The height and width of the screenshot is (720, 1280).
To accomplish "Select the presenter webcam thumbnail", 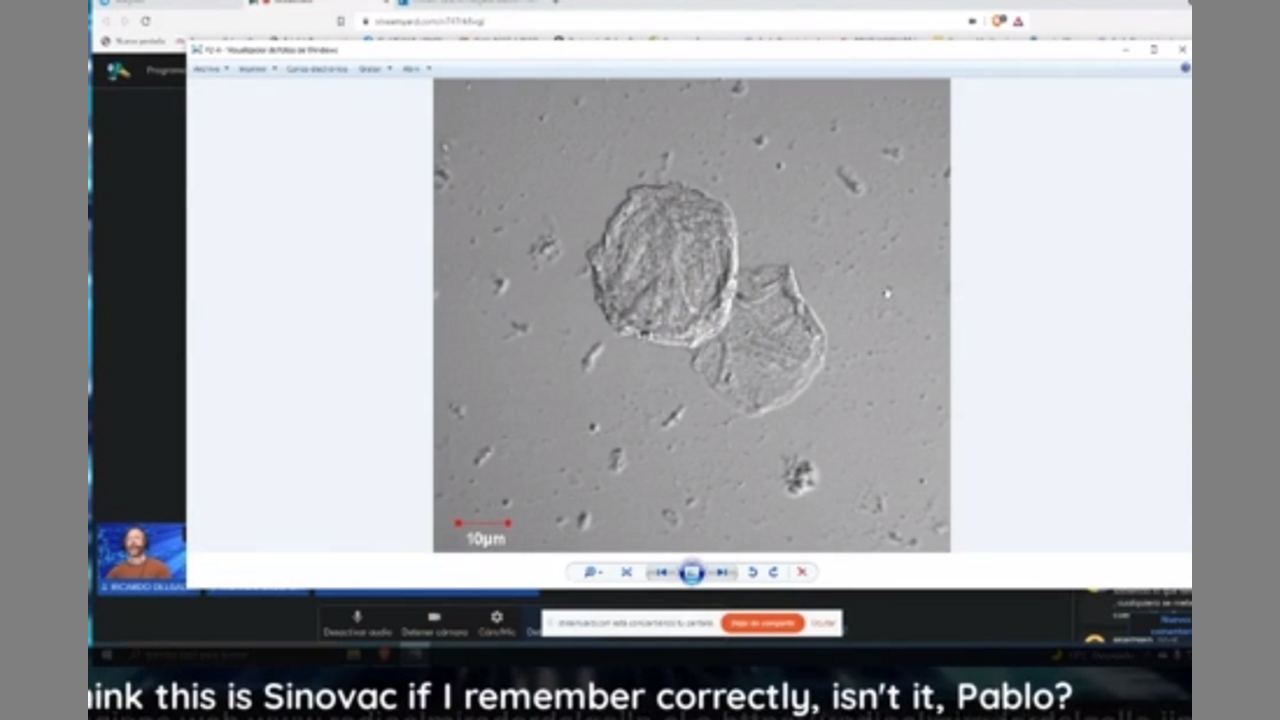I will coord(141,553).
